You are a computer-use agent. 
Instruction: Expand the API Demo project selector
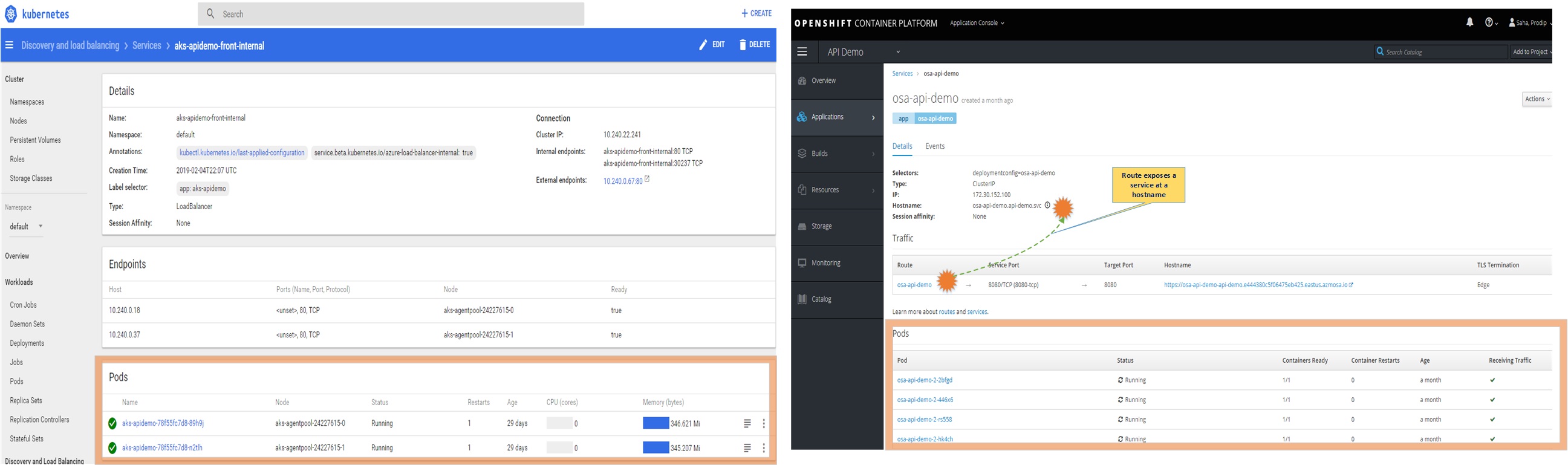point(897,53)
